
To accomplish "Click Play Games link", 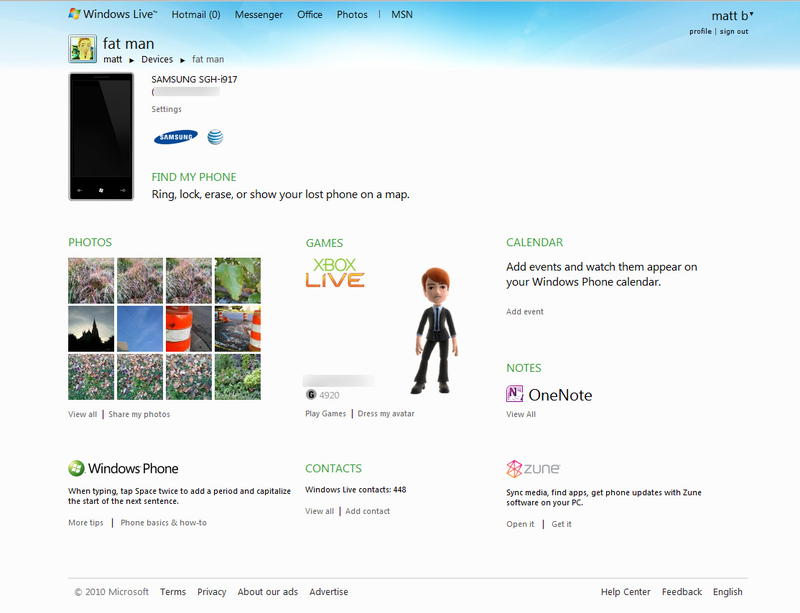I will click(326, 414).
